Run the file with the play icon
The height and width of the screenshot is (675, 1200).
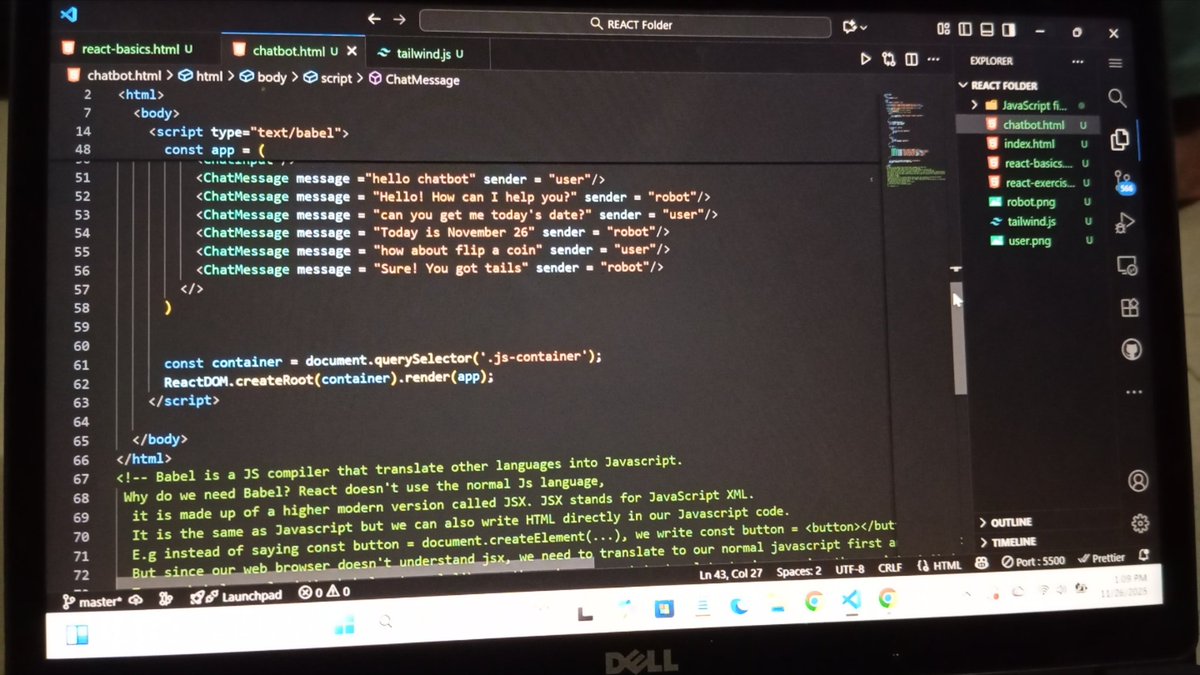[866, 59]
